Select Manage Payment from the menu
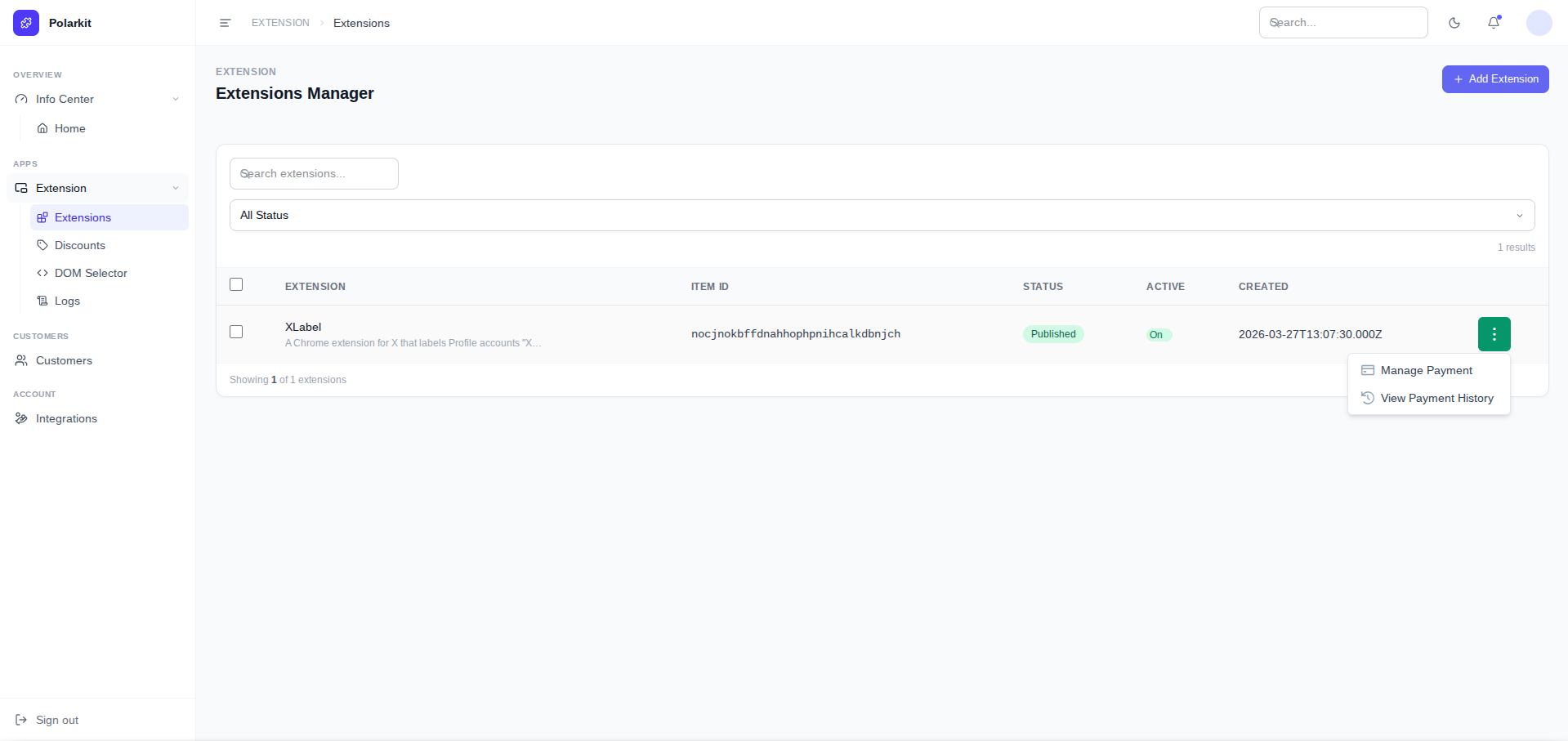The width and height of the screenshot is (1568, 741). tap(1428, 370)
